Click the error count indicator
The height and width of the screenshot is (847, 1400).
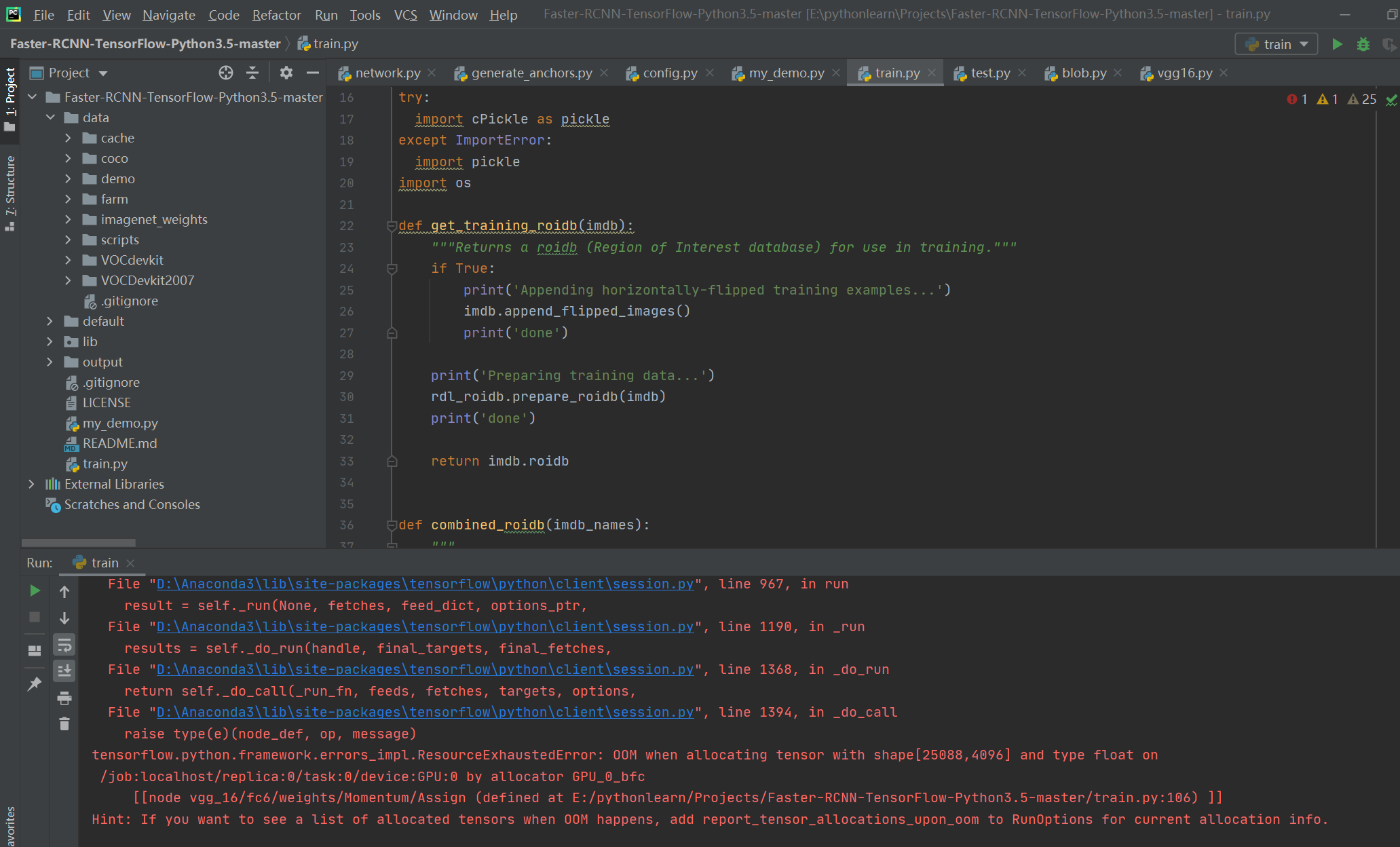[1297, 99]
